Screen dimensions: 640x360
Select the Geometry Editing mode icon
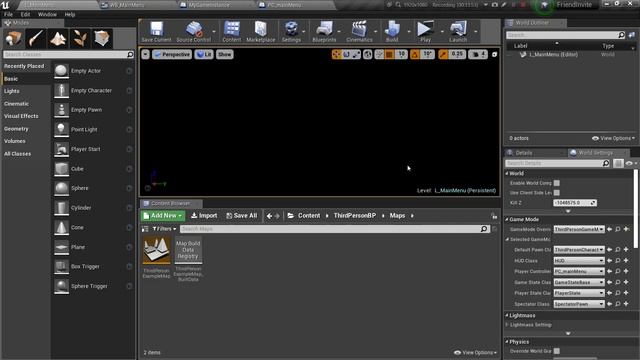[x=102, y=38]
